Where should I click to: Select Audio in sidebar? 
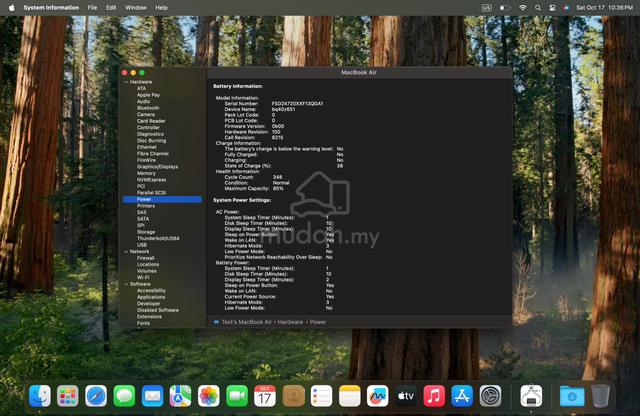coord(143,102)
